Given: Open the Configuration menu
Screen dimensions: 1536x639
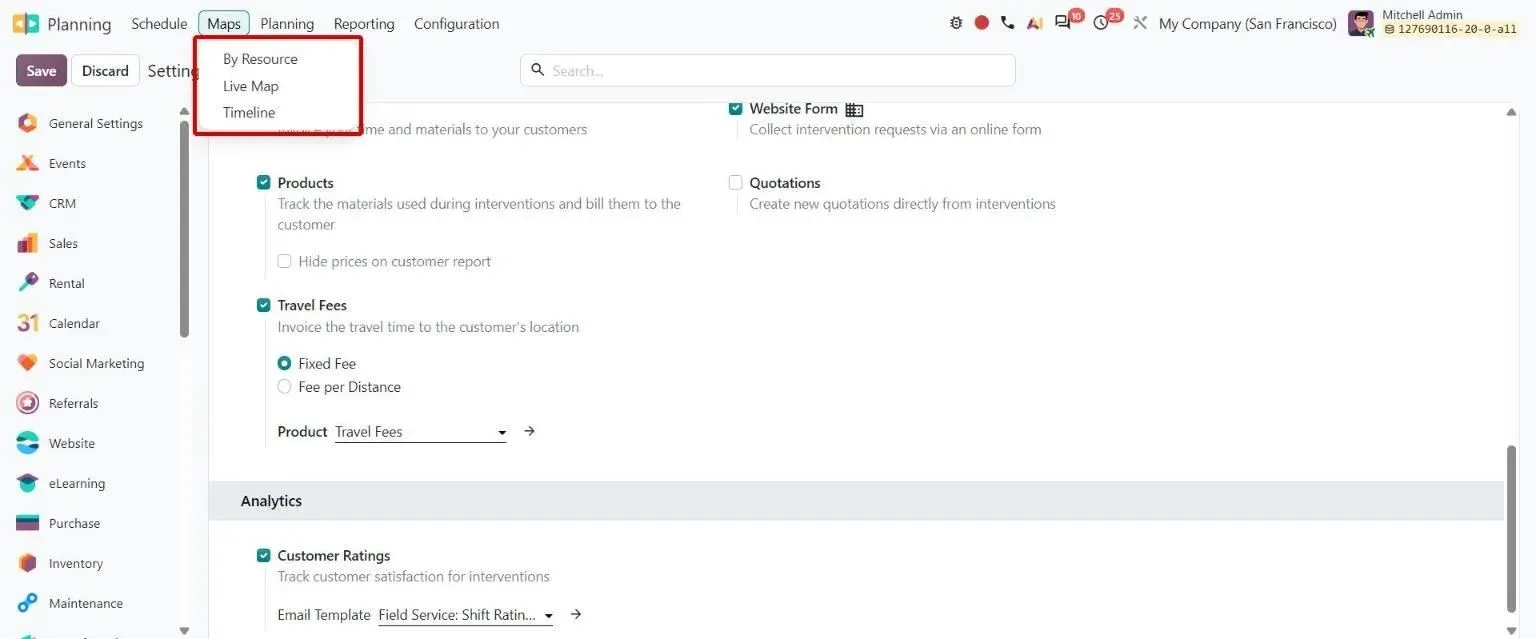Looking at the screenshot, I should click(456, 23).
